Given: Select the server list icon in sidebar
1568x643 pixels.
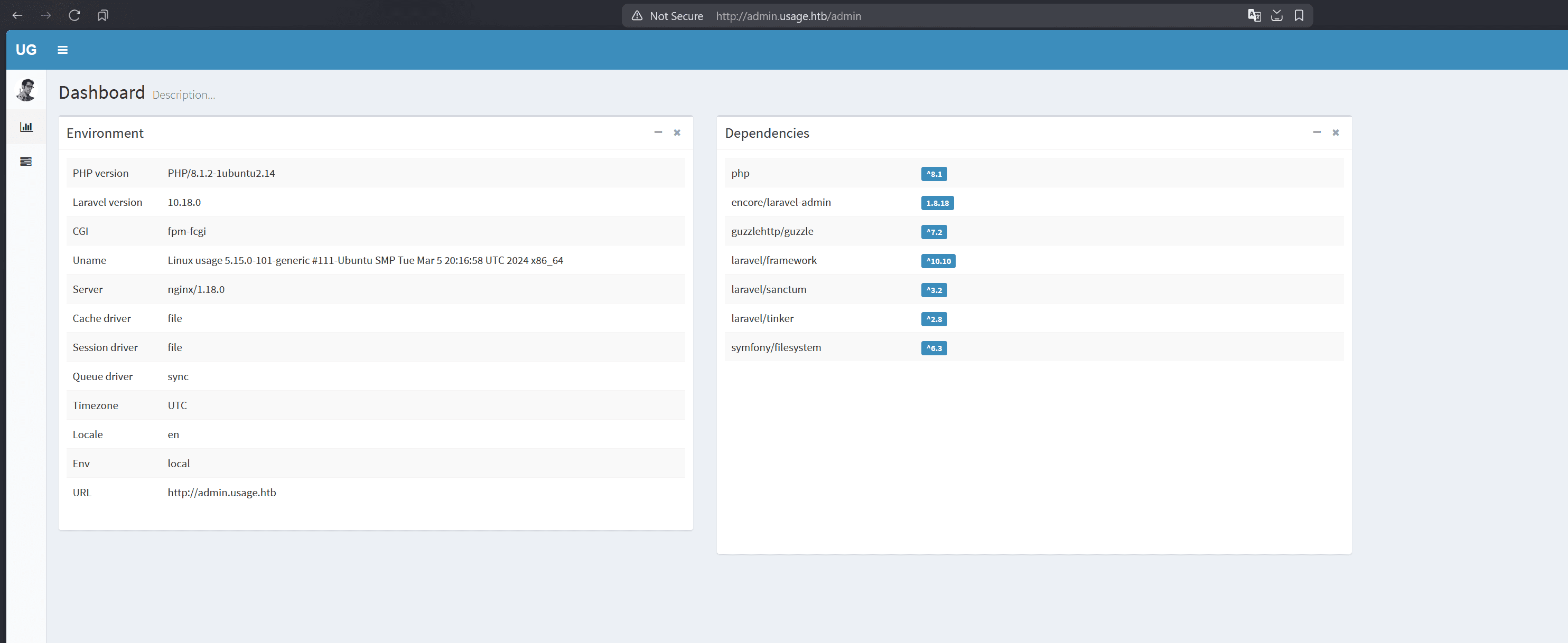Looking at the screenshot, I should coord(25,160).
